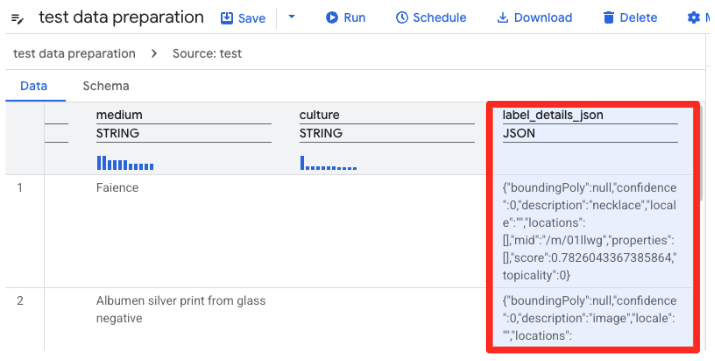Click the Delete trash icon
The image size is (715, 361).
click(x=609, y=18)
